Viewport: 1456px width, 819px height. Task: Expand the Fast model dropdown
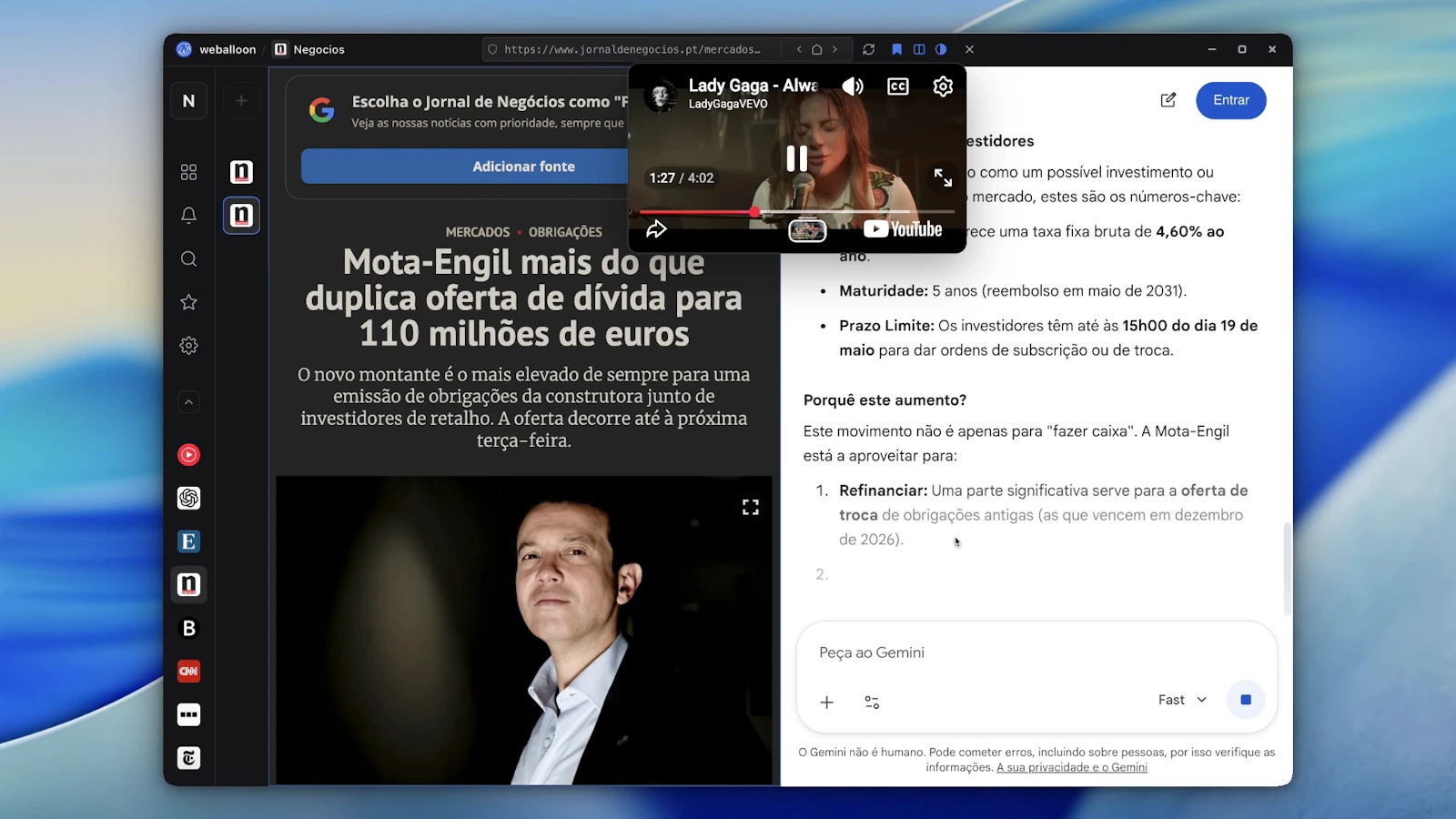pos(1182,700)
